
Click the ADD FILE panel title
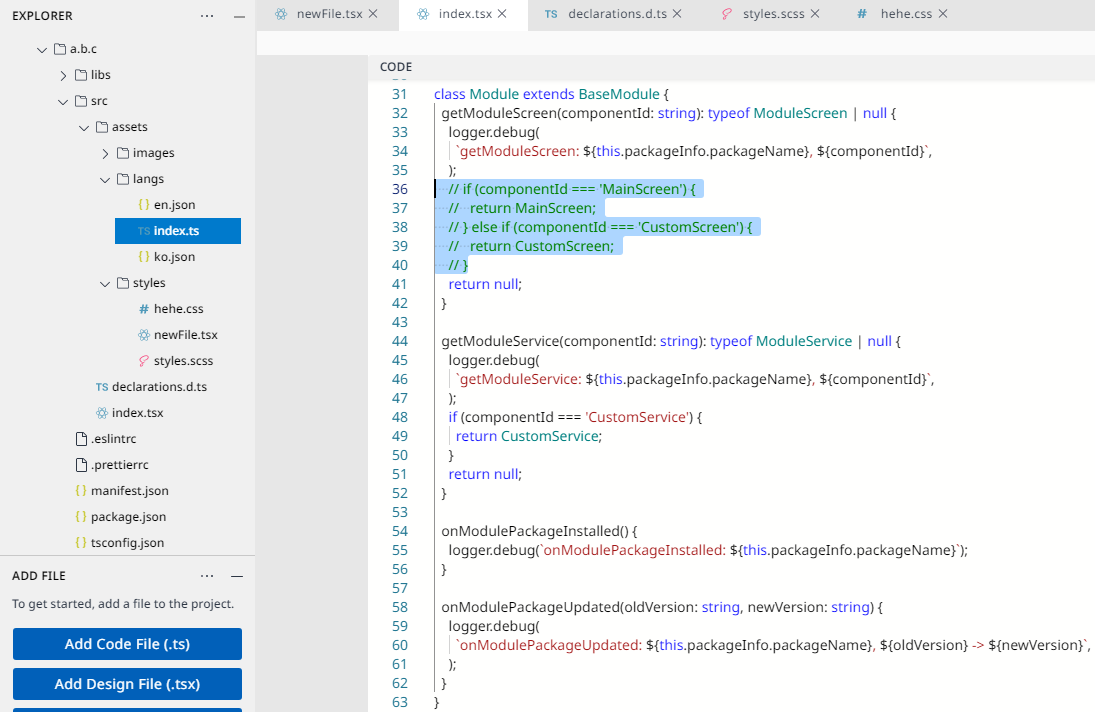coord(38,576)
